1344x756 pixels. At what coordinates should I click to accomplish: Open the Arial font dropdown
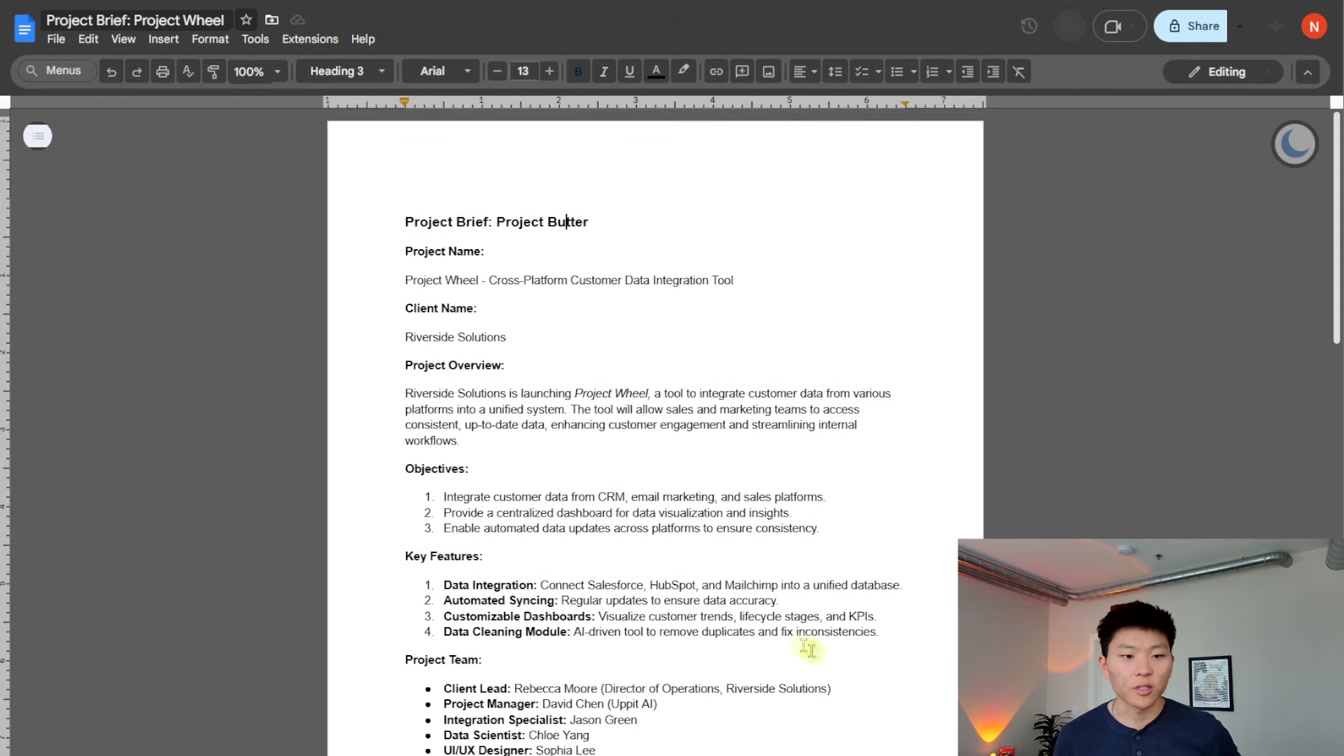[444, 72]
